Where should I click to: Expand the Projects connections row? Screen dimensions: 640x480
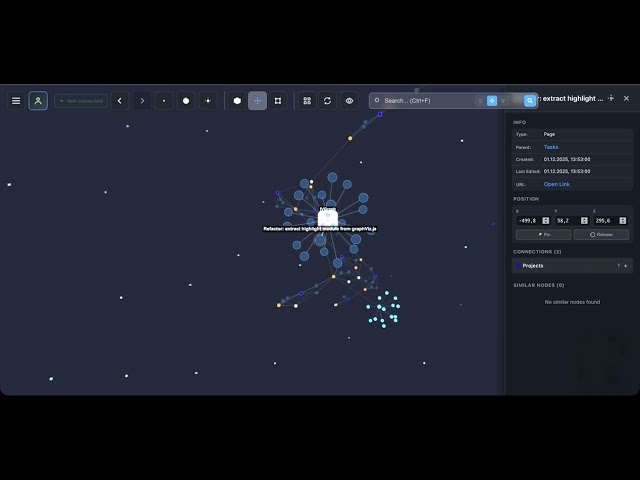point(572,266)
